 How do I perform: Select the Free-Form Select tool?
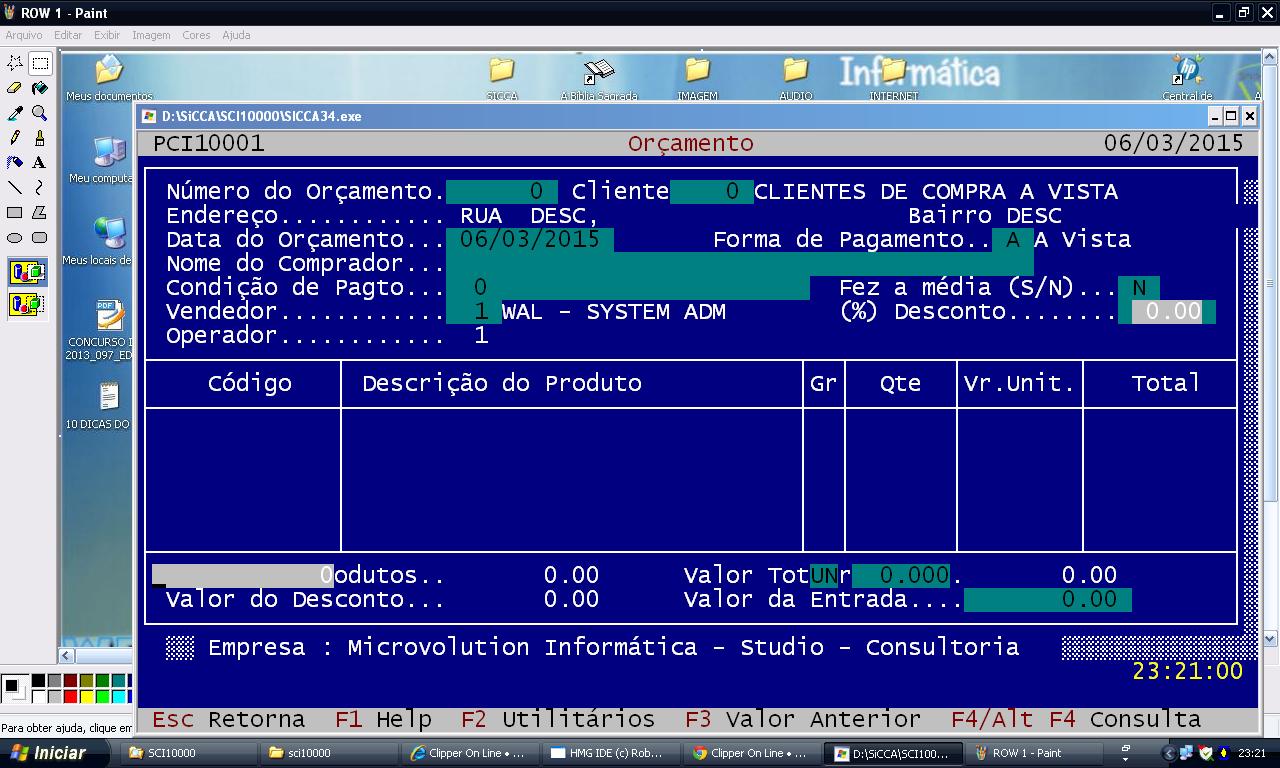pyautogui.click(x=15, y=63)
